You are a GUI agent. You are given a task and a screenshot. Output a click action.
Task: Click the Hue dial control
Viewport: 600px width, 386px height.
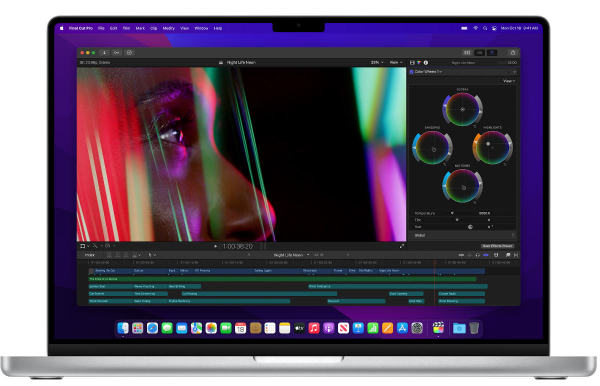pyautogui.click(x=470, y=227)
